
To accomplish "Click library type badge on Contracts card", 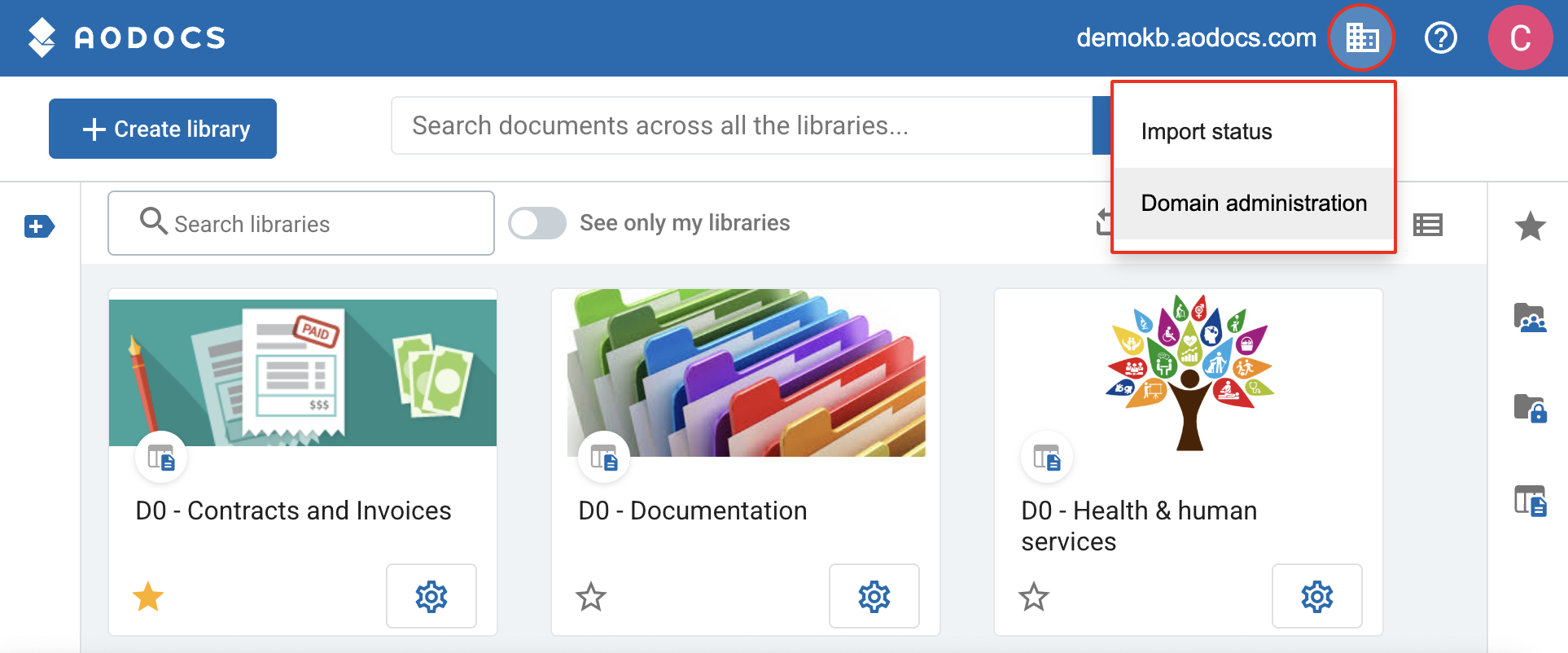I will pos(161,458).
